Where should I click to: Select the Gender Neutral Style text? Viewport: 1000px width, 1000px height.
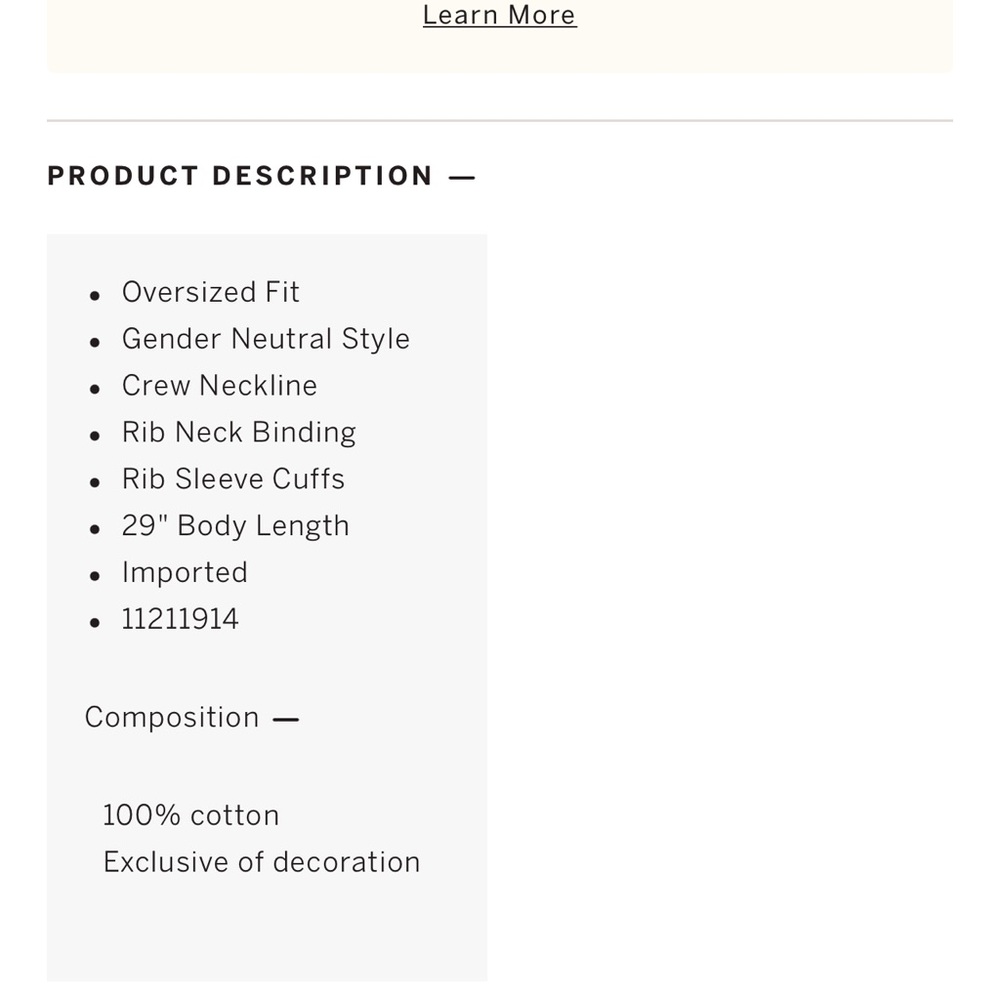[265, 339]
